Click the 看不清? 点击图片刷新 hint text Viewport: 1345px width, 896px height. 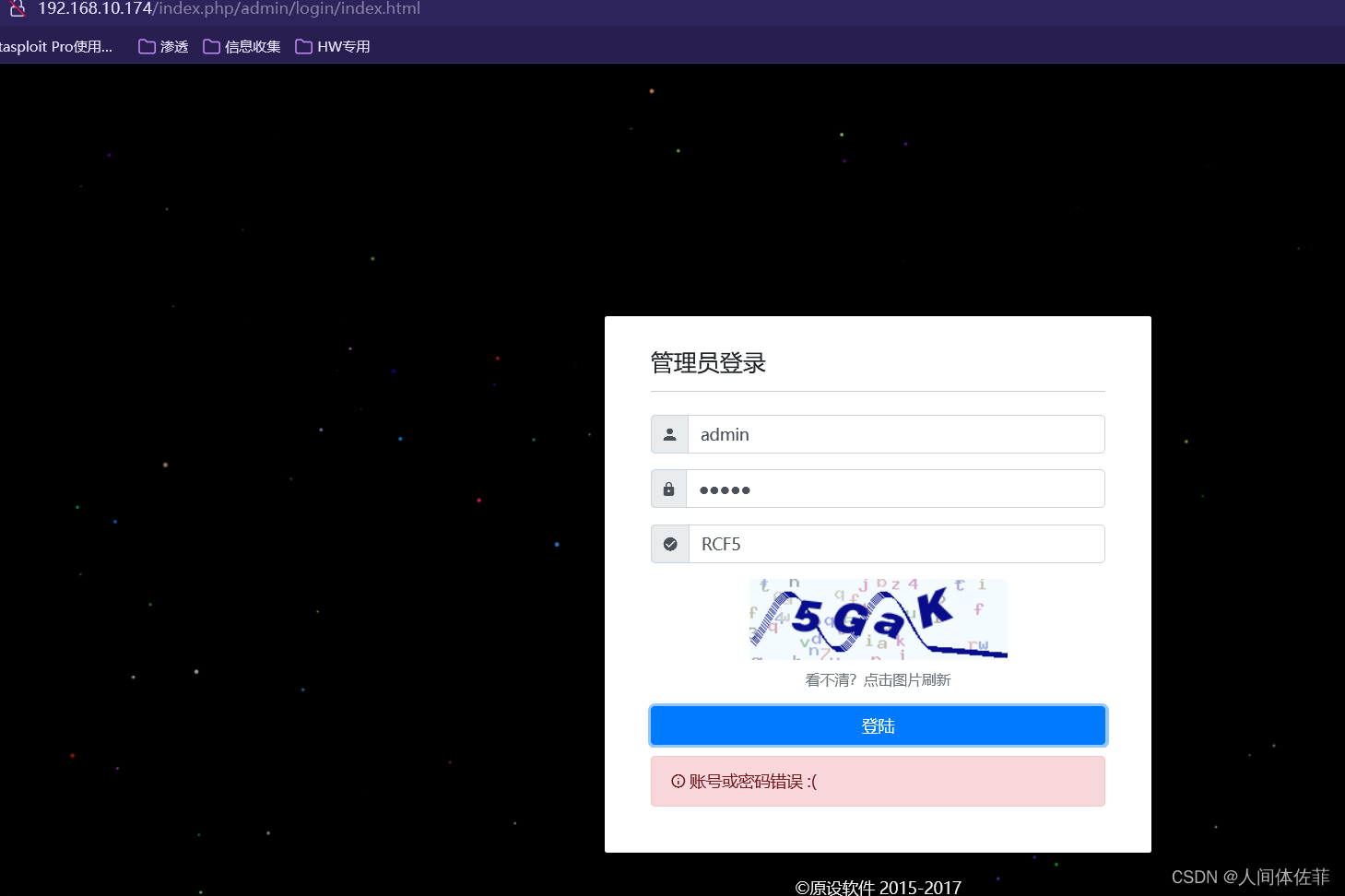(878, 680)
